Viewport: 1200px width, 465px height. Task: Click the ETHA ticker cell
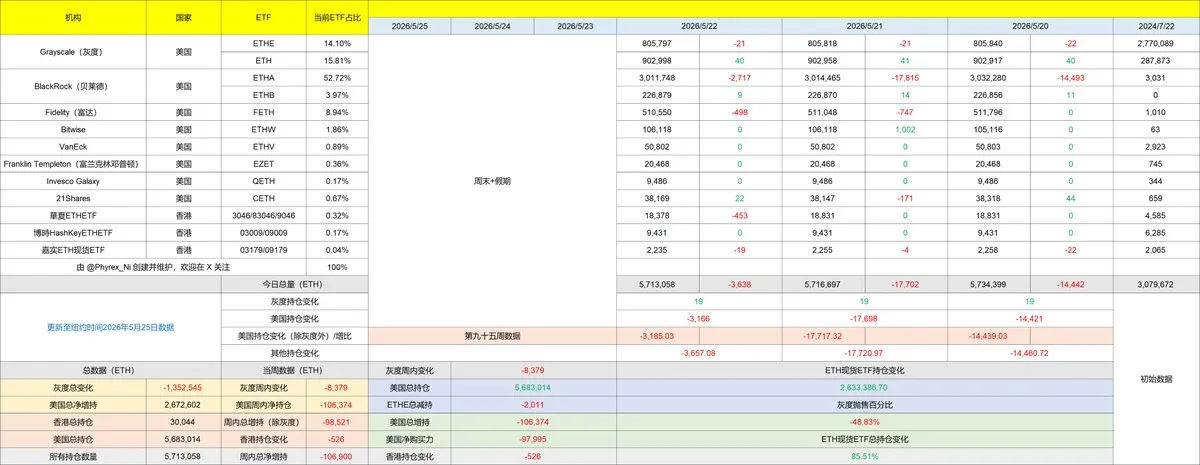point(264,77)
